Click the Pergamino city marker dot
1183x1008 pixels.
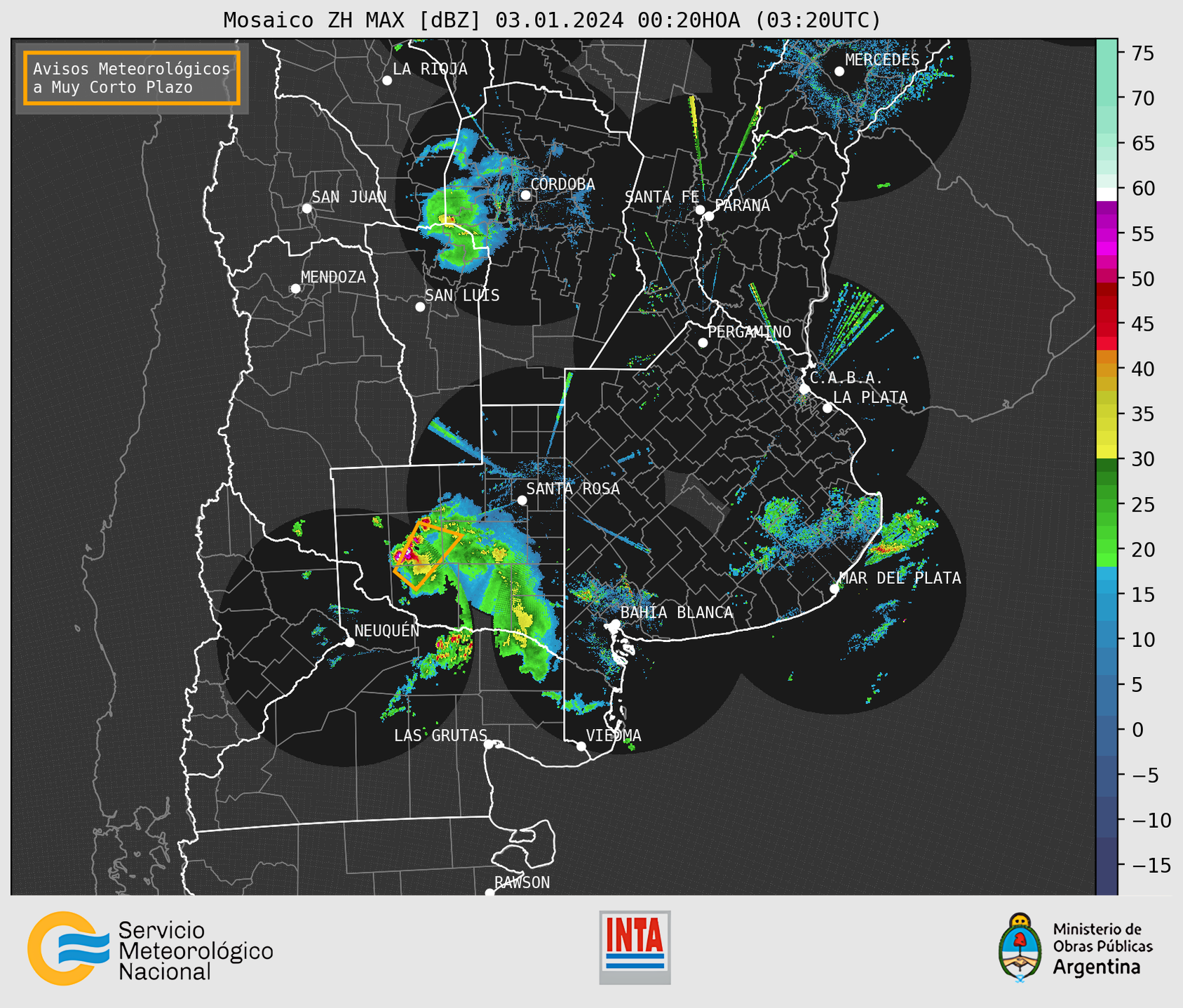(x=703, y=343)
